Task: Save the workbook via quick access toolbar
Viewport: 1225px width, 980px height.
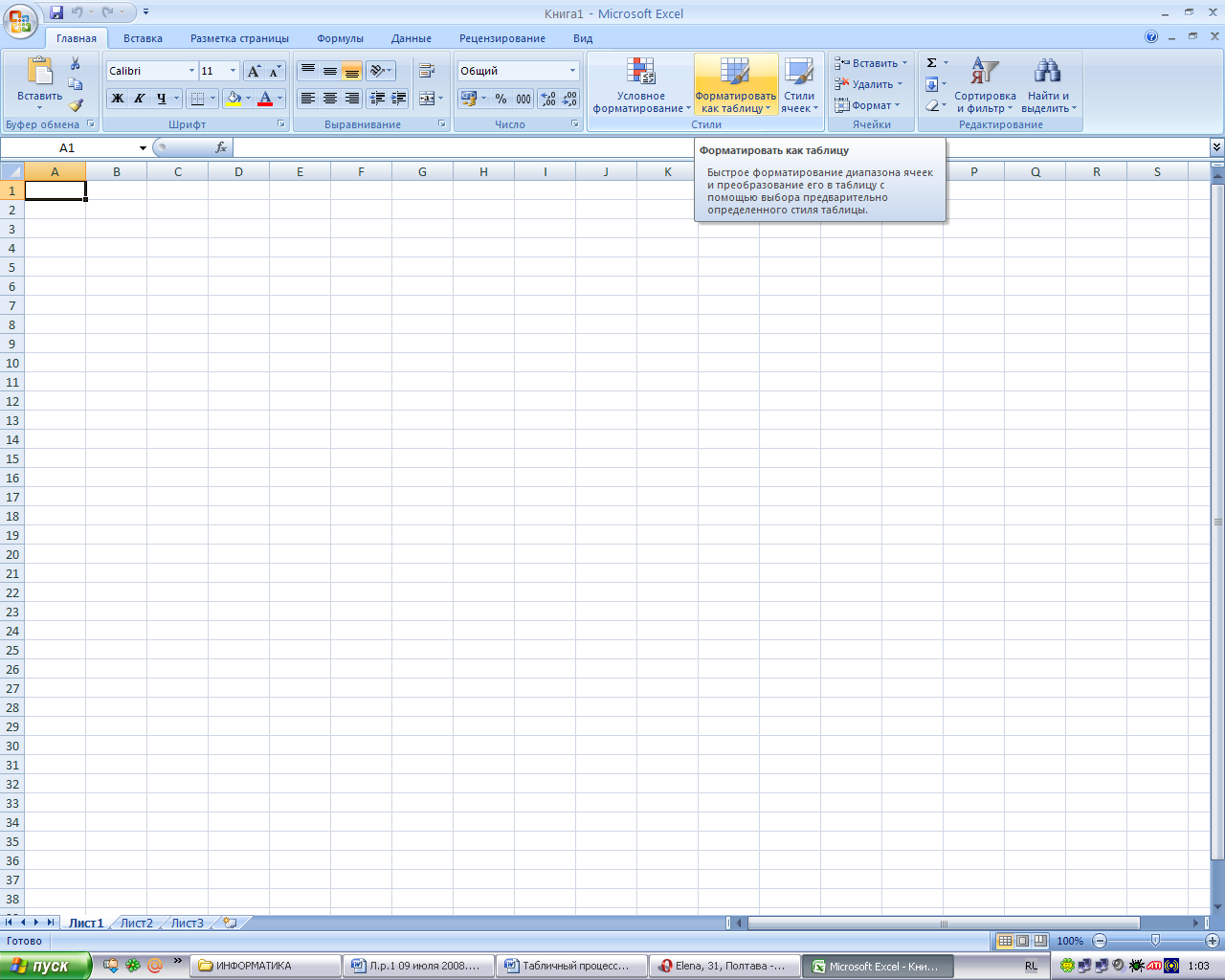Action: pos(56,12)
